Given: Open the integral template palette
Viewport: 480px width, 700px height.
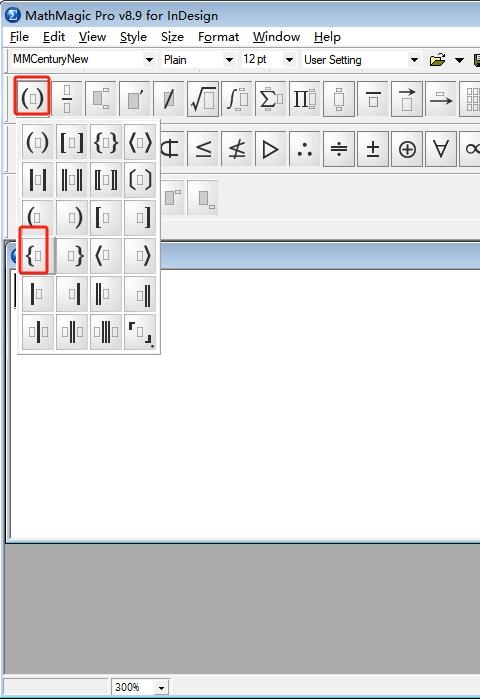Looking at the screenshot, I should [x=237, y=99].
